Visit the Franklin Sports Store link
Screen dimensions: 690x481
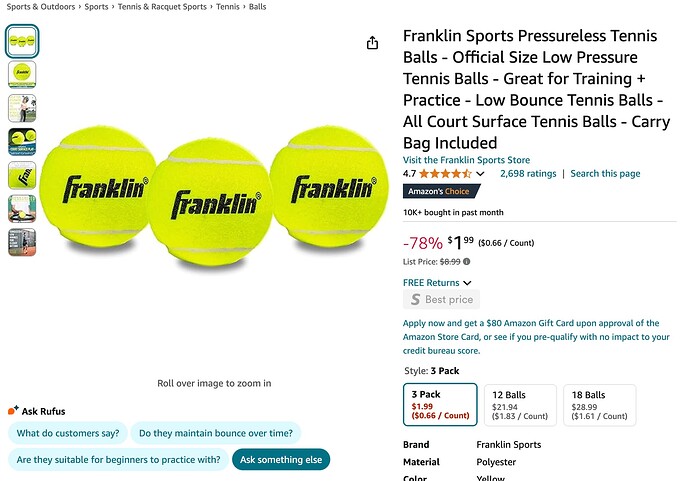(466, 160)
